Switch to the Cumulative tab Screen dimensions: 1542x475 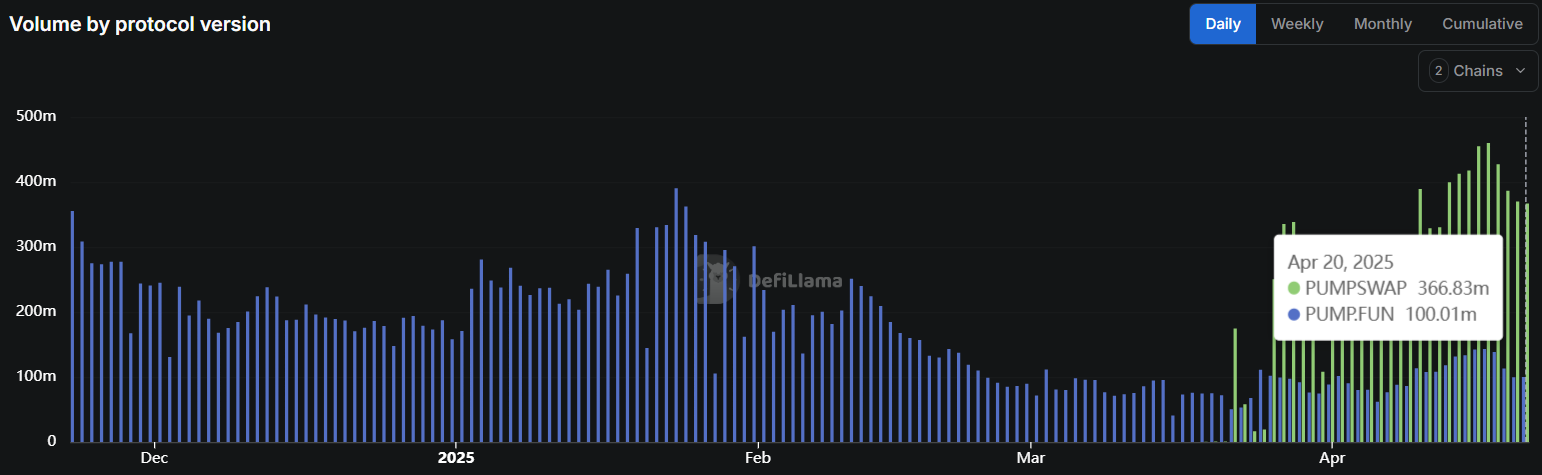pos(1482,24)
